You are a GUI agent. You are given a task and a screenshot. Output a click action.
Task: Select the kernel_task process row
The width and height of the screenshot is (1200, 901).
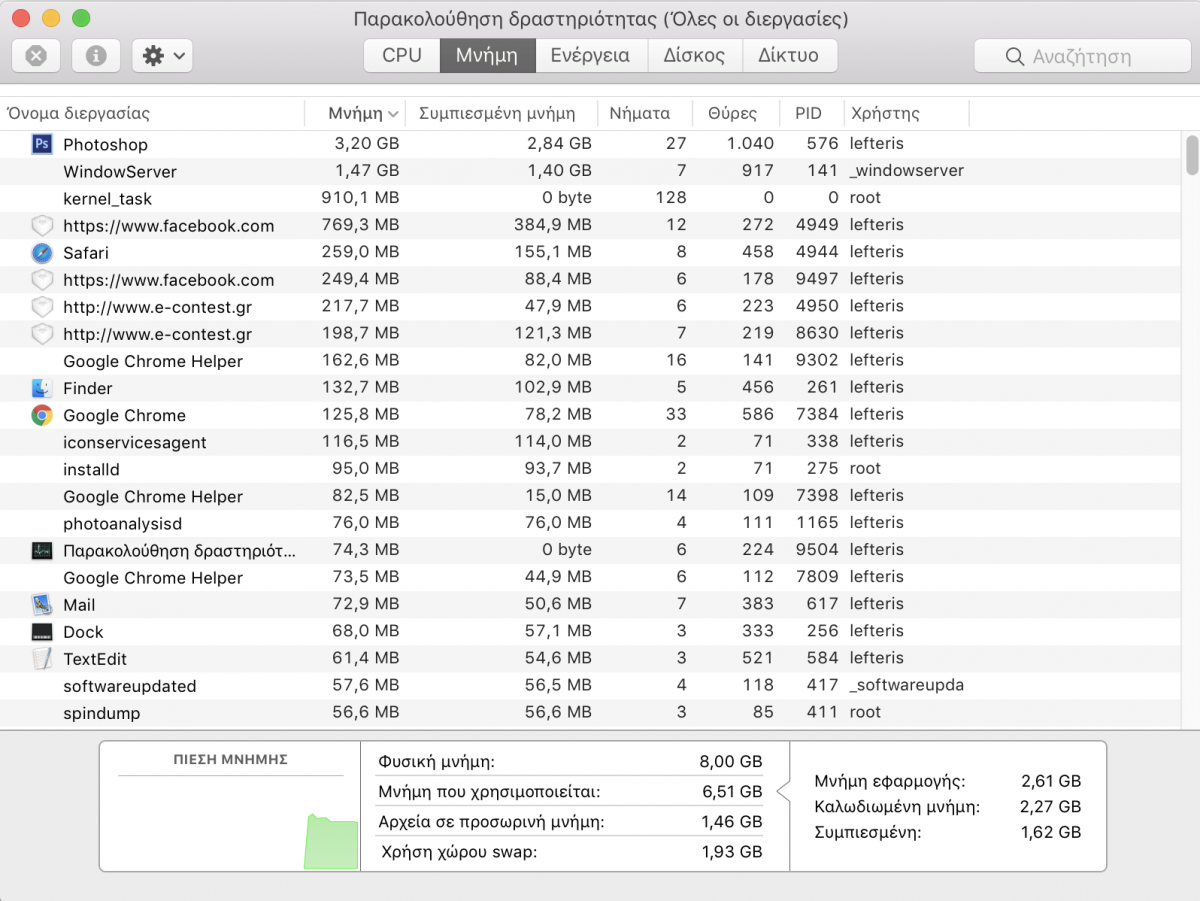590,198
